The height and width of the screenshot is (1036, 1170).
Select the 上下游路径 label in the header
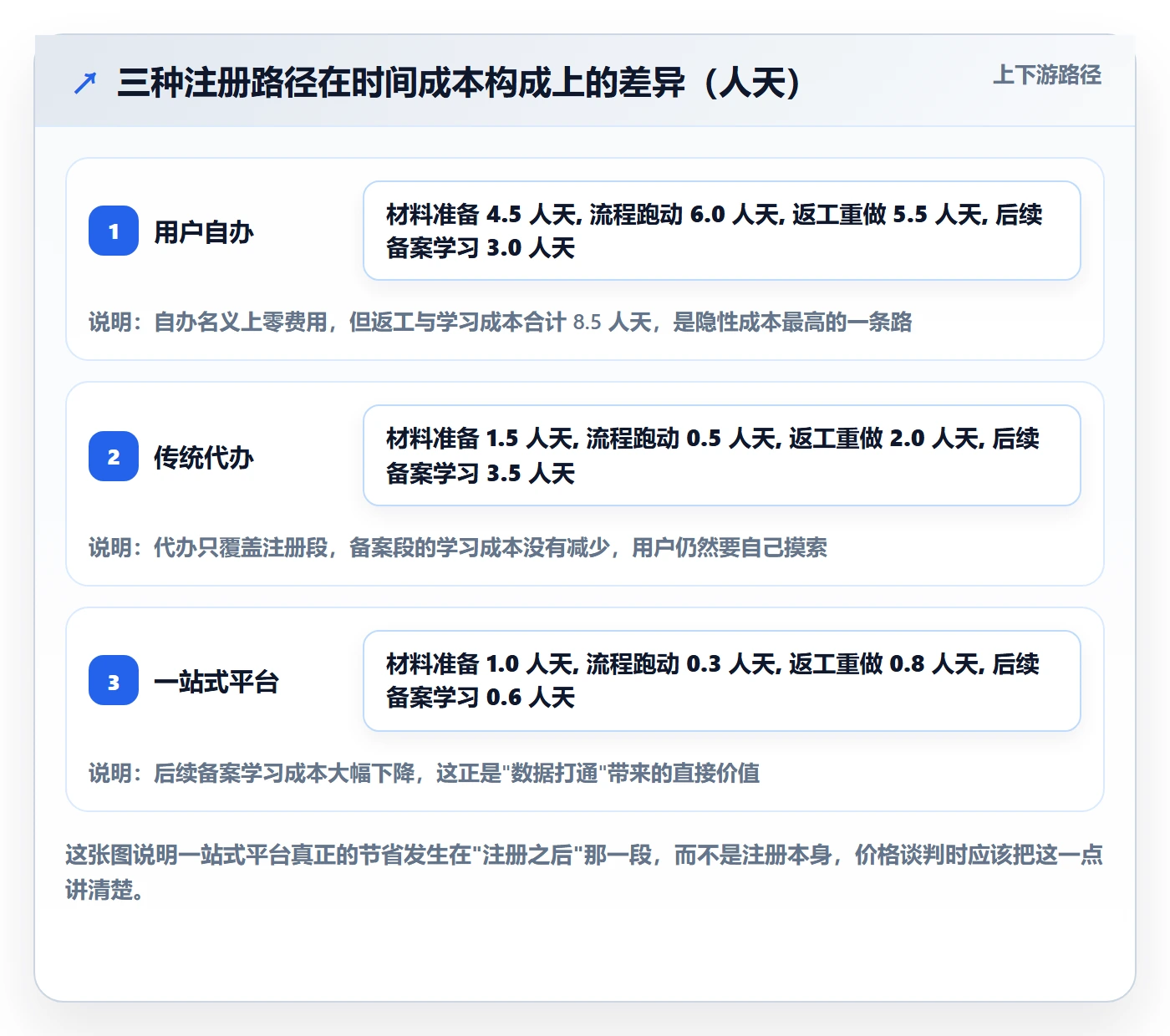coord(1046,75)
